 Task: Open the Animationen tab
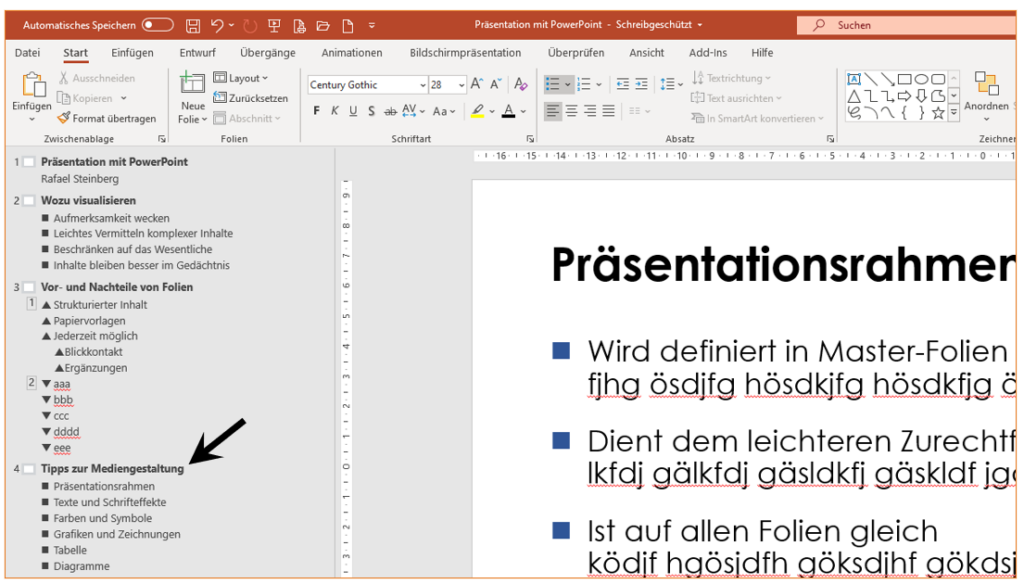pyautogui.click(x=352, y=53)
